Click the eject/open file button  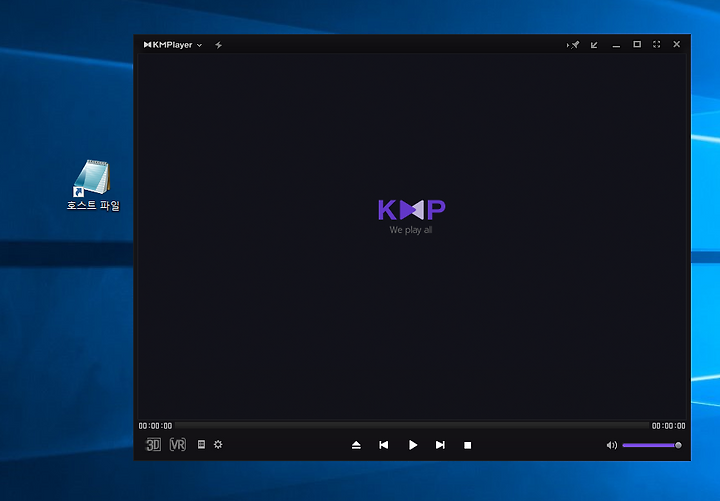(x=356, y=445)
